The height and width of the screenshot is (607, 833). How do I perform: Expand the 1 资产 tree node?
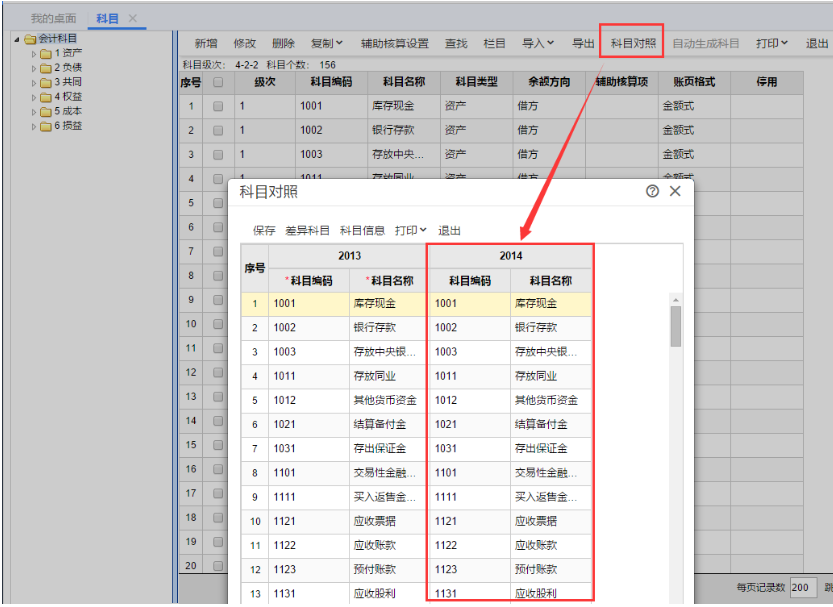click(34, 54)
